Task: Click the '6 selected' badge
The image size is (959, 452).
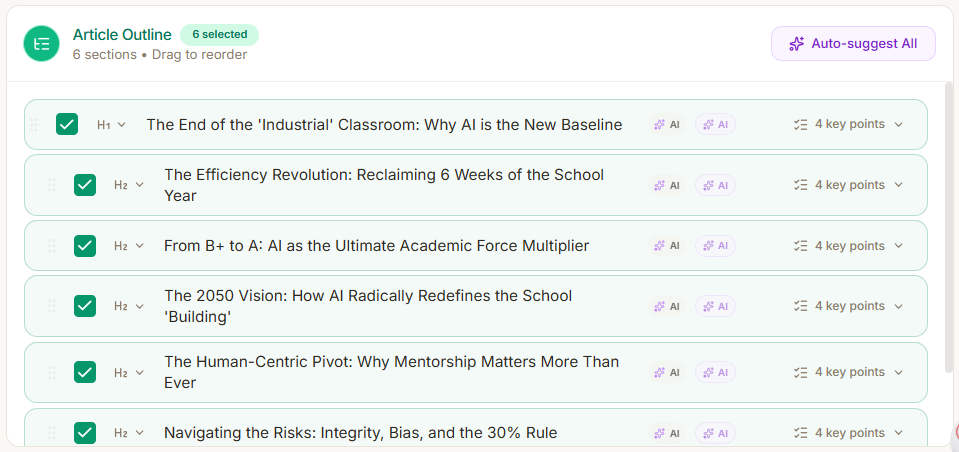Action: 219,35
